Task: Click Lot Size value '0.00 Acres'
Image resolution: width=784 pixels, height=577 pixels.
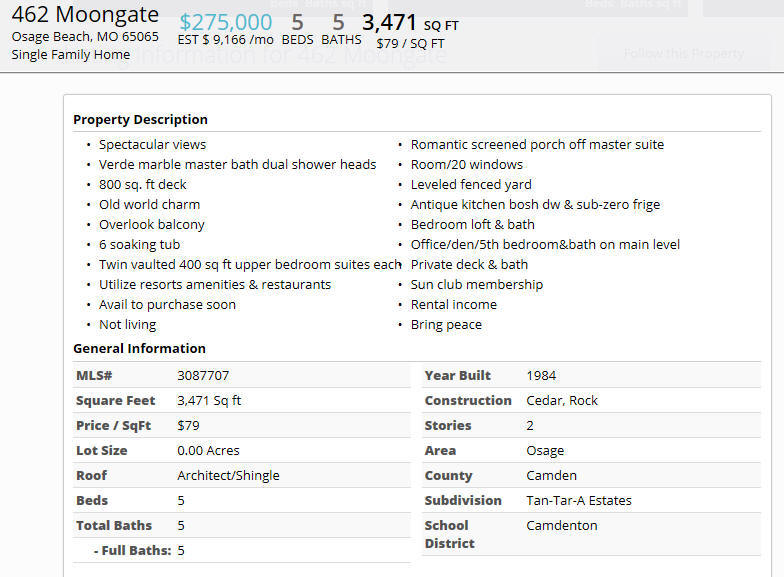Action: pos(208,450)
